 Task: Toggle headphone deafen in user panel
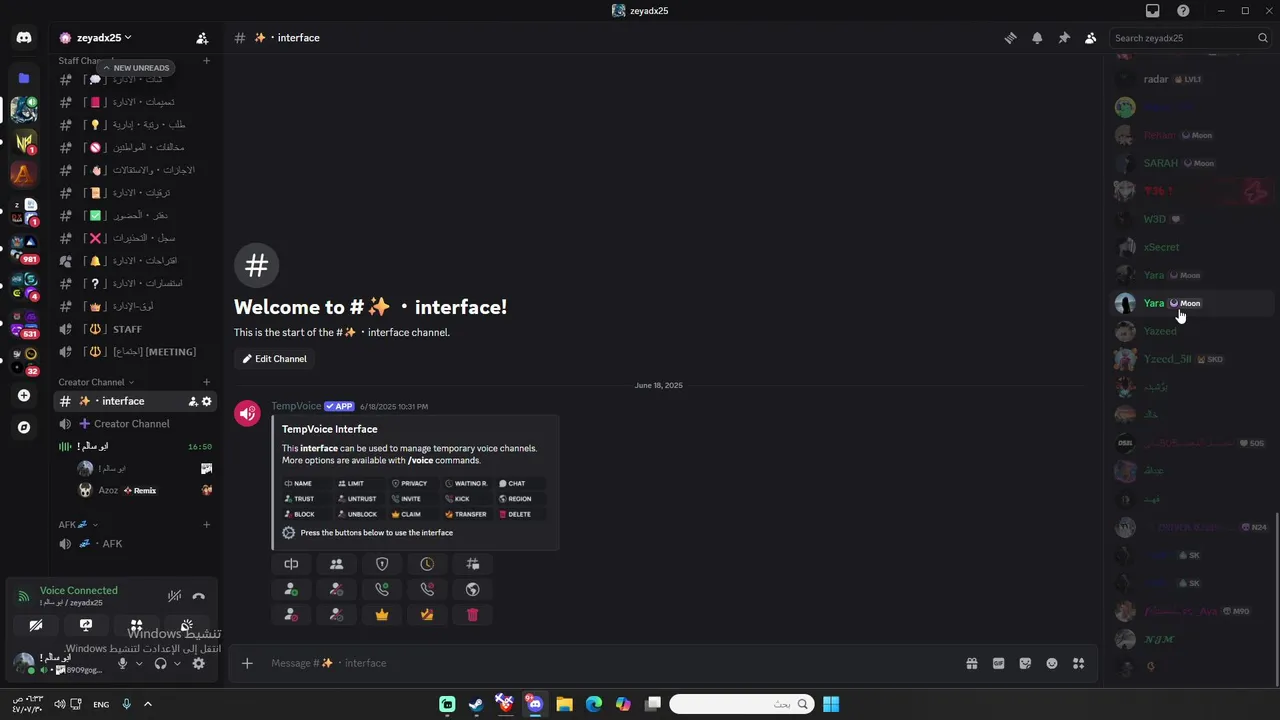point(160,663)
